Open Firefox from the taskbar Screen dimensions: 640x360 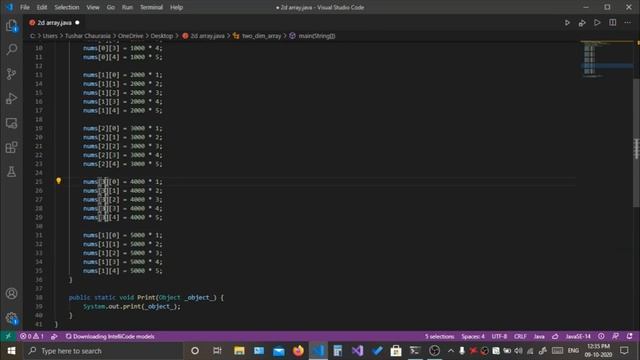pos(298,351)
